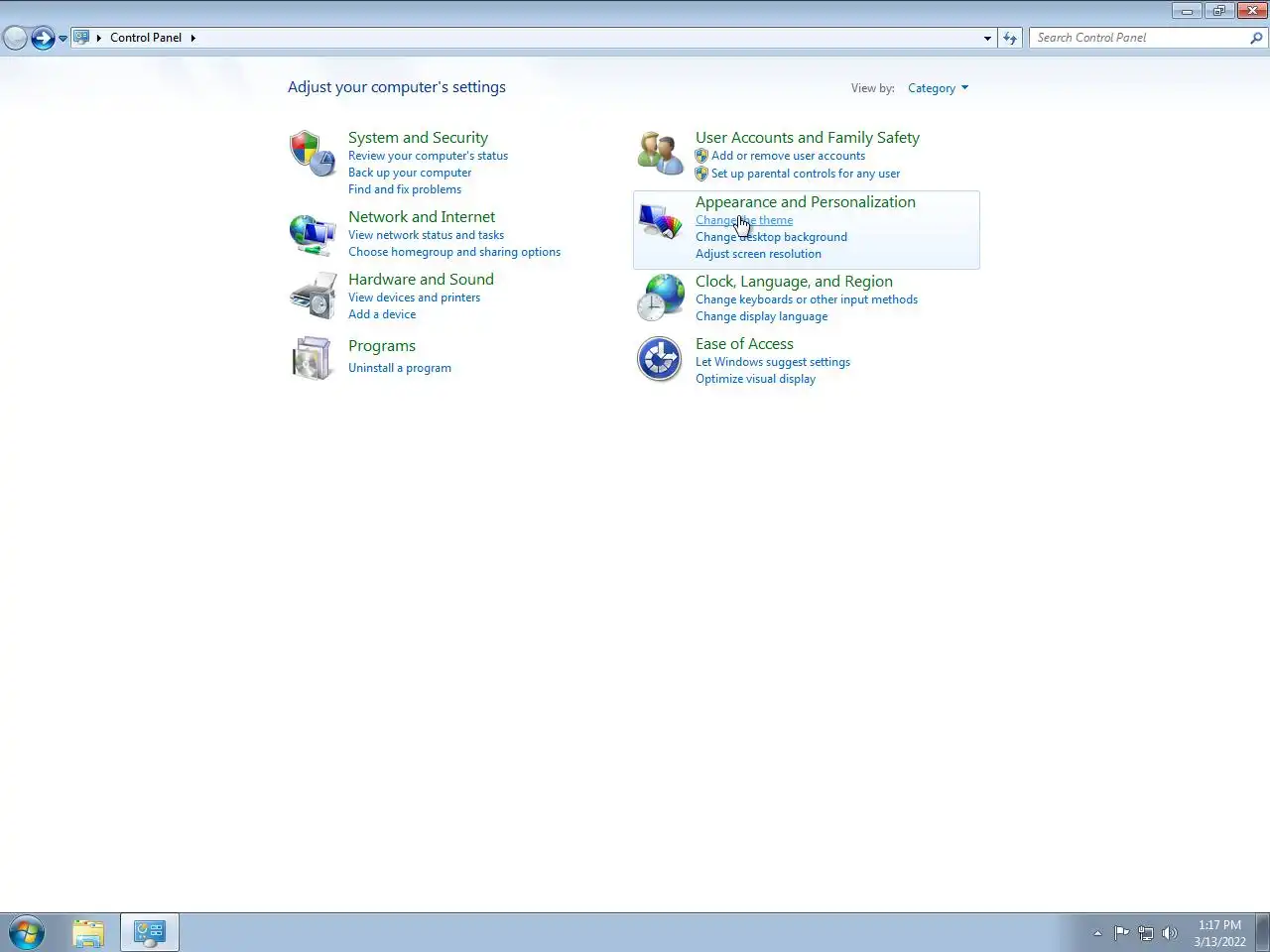Click Find and fix problems

click(405, 189)
